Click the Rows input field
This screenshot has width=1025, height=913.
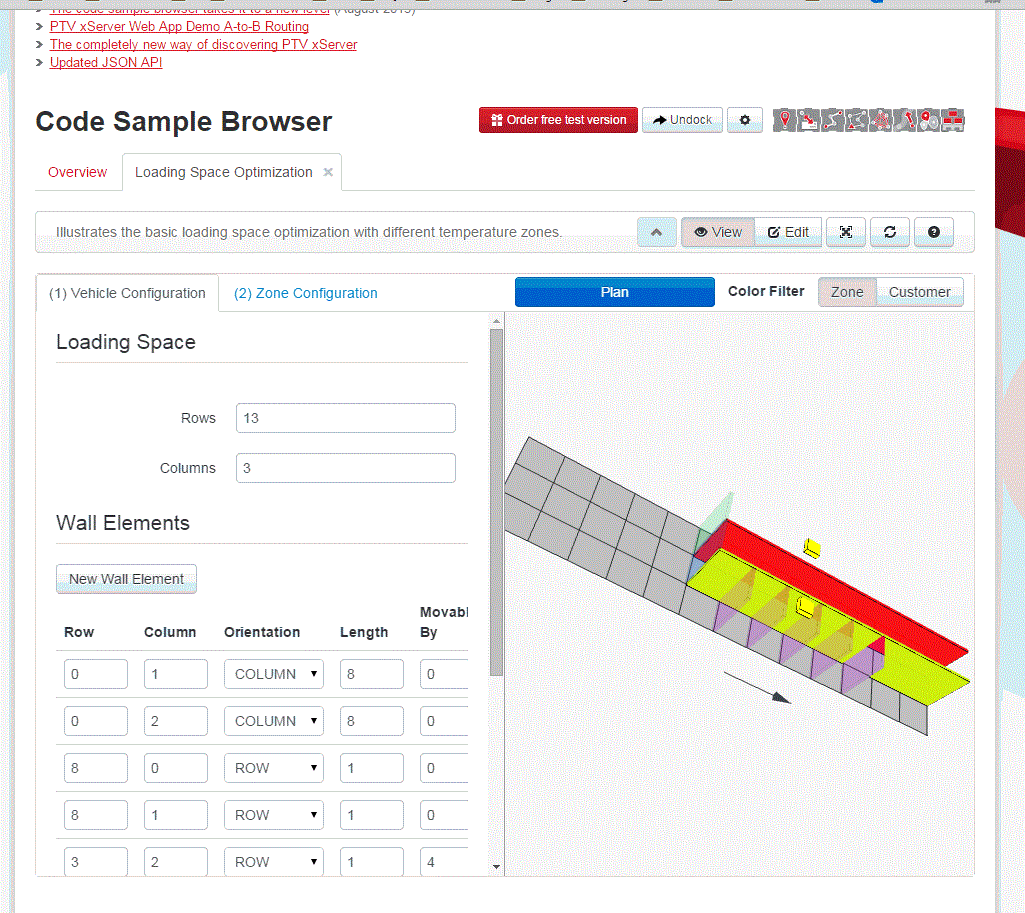click(x=345, y=418)
